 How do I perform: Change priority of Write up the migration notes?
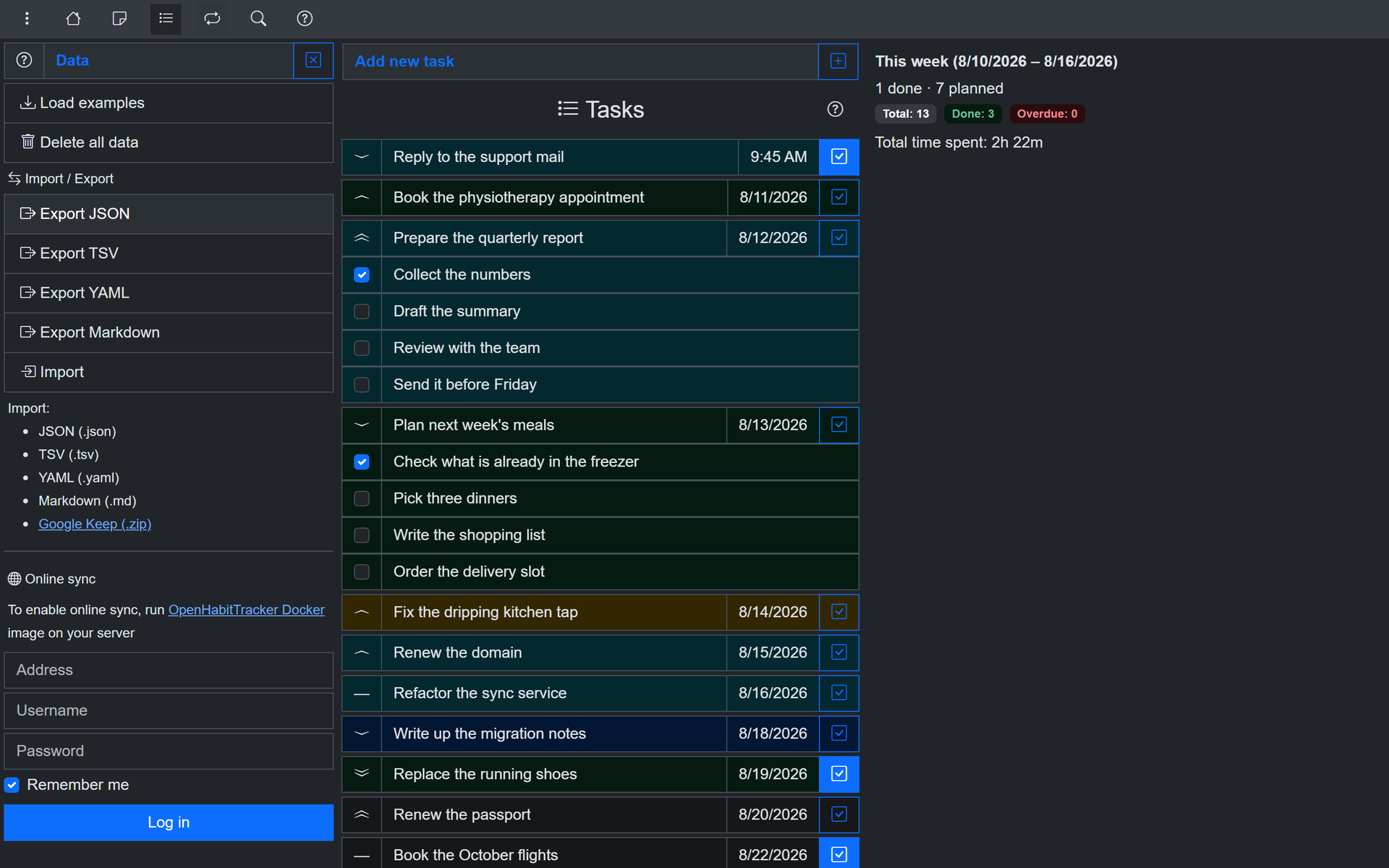click(362, 733)
